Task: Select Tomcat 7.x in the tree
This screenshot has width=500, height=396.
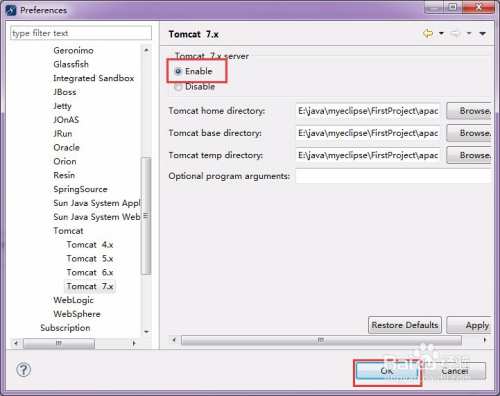Action: pyautogui.click(x=90, y=286)
